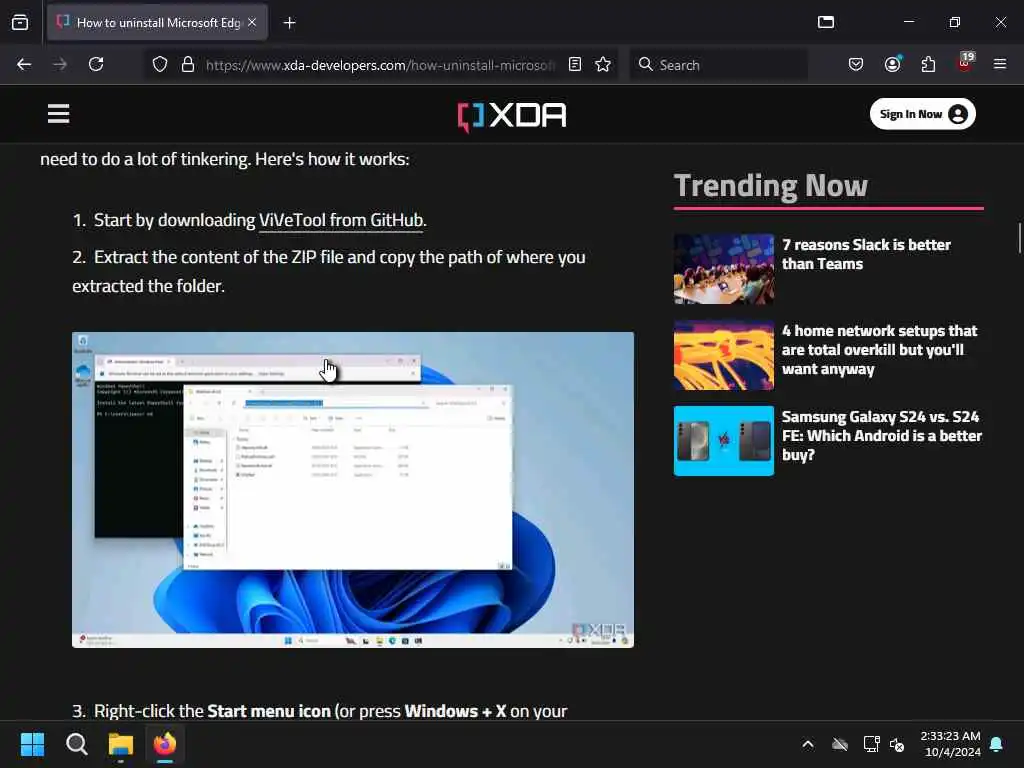Image resolution: width=1024 pixels, height=768 pixels.
Task: Click the home network cables thumbnail
Action: [x=724, y=355]
